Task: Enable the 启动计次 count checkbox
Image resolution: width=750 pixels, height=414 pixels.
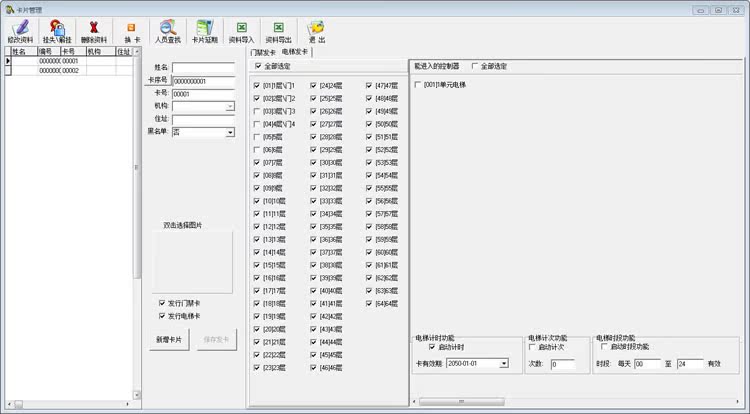Action: [532, 347]
